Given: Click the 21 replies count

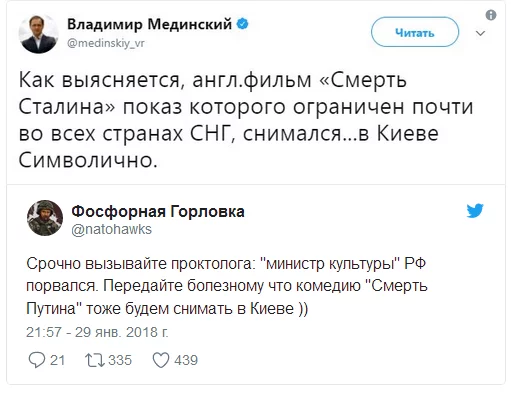Looking at the screenshot, I should 57,360.
